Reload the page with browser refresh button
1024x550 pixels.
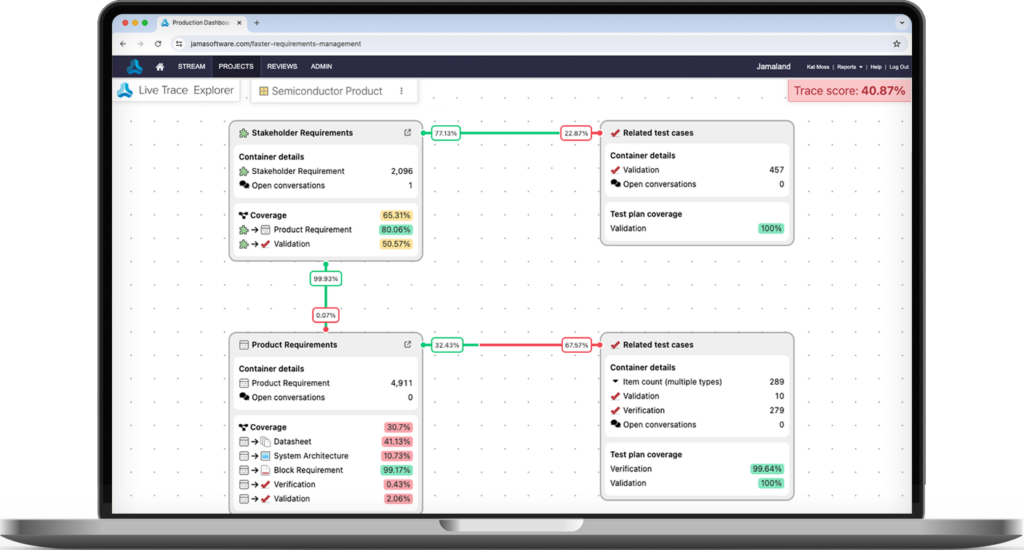point(158,44)
